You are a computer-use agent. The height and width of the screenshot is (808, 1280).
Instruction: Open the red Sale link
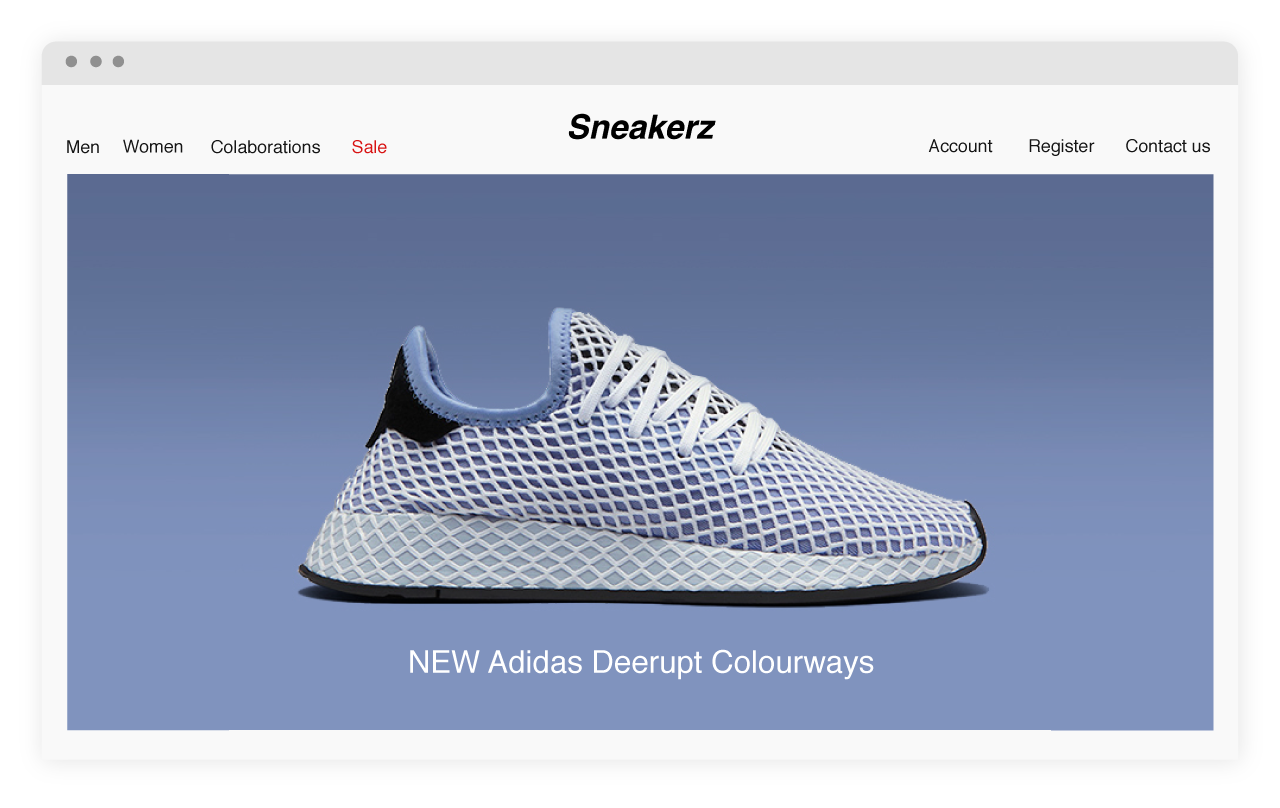point(369,147)
